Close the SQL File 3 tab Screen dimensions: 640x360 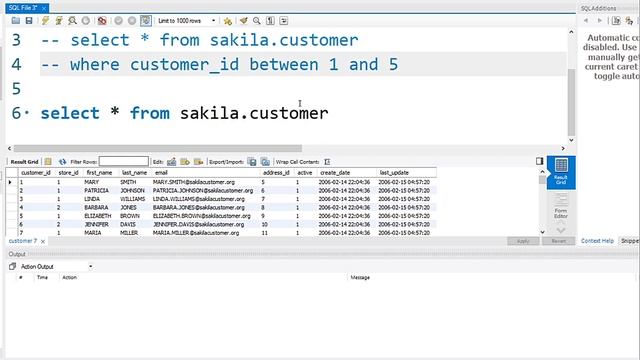click(44, 8)
